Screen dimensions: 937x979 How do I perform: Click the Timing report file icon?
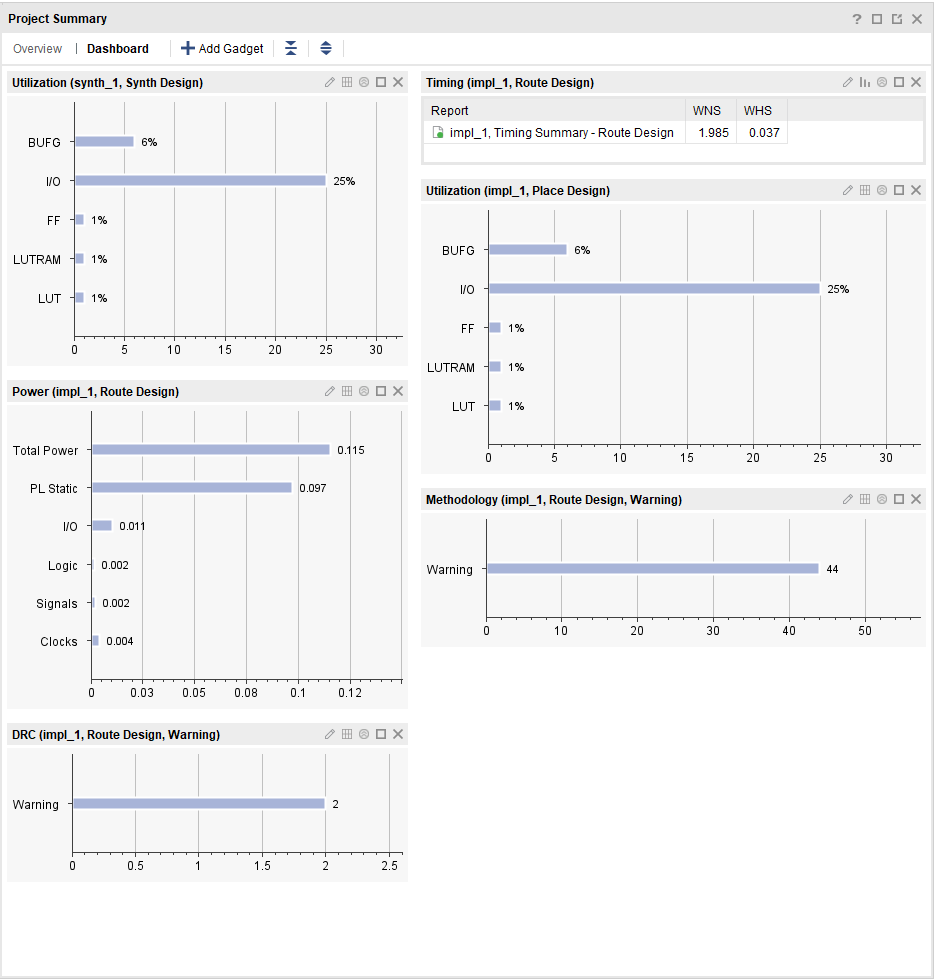(438, 132)
